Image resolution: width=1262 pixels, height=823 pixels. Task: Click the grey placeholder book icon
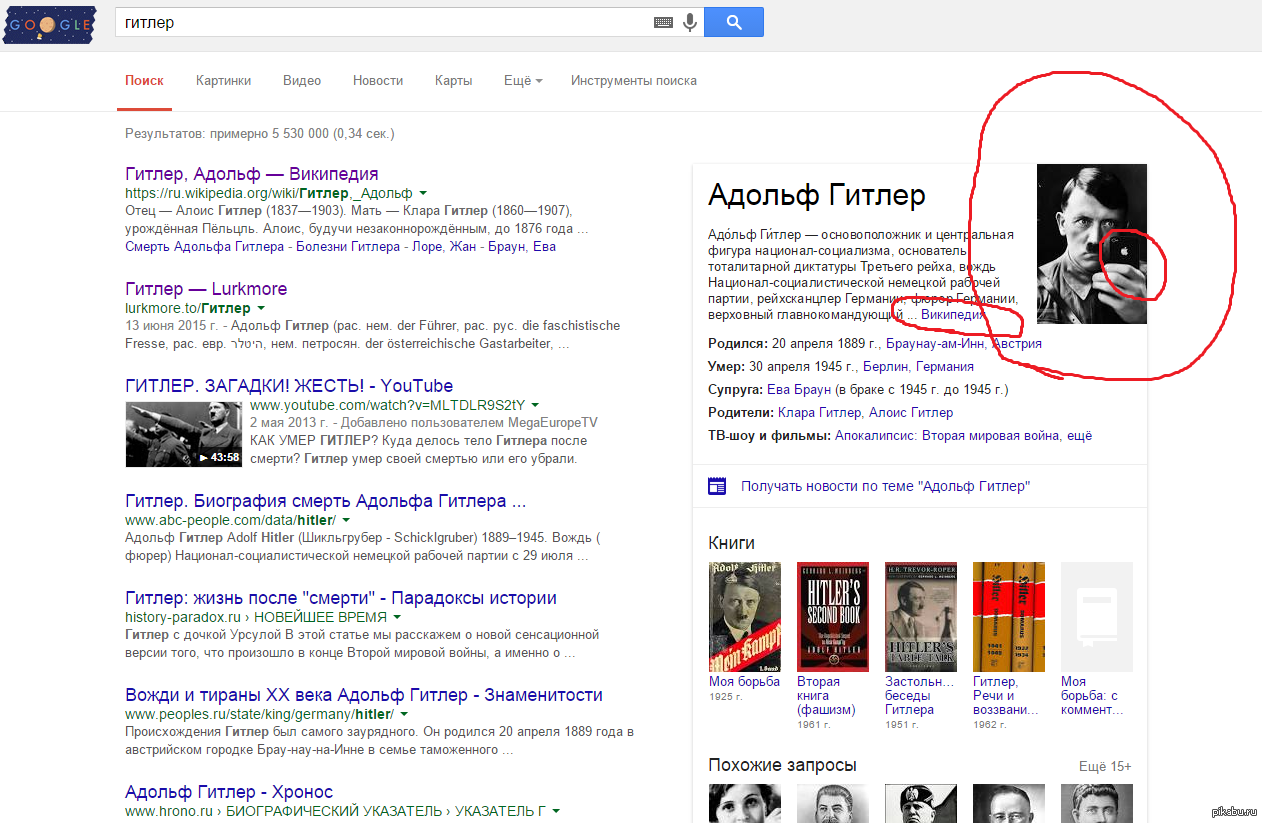(1097, 616)
